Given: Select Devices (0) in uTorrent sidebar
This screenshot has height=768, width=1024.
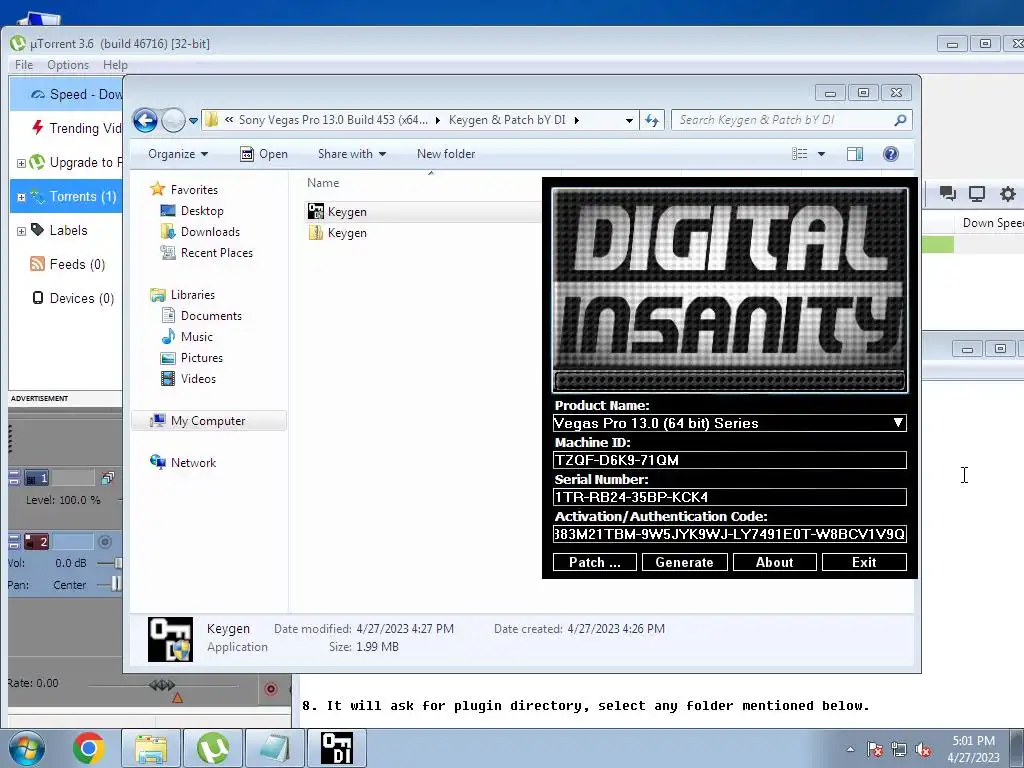Looking at the screenshot, I should [x=73, y=298].
